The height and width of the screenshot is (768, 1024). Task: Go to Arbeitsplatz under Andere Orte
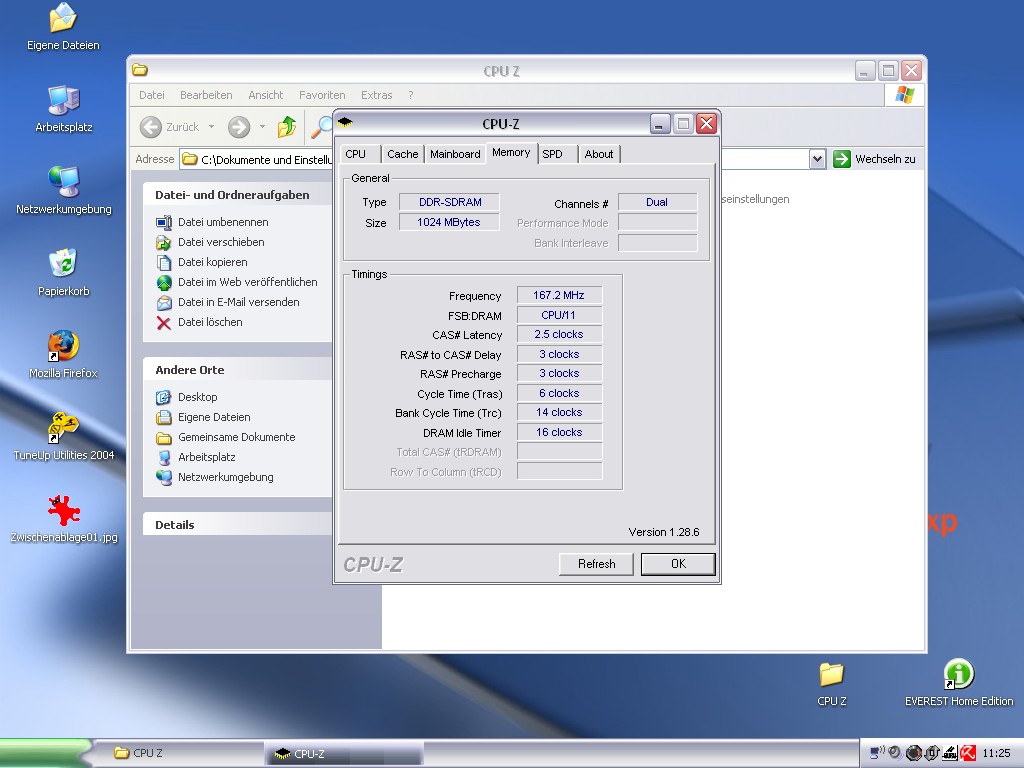pyautogui.click(x=206, y=458)
